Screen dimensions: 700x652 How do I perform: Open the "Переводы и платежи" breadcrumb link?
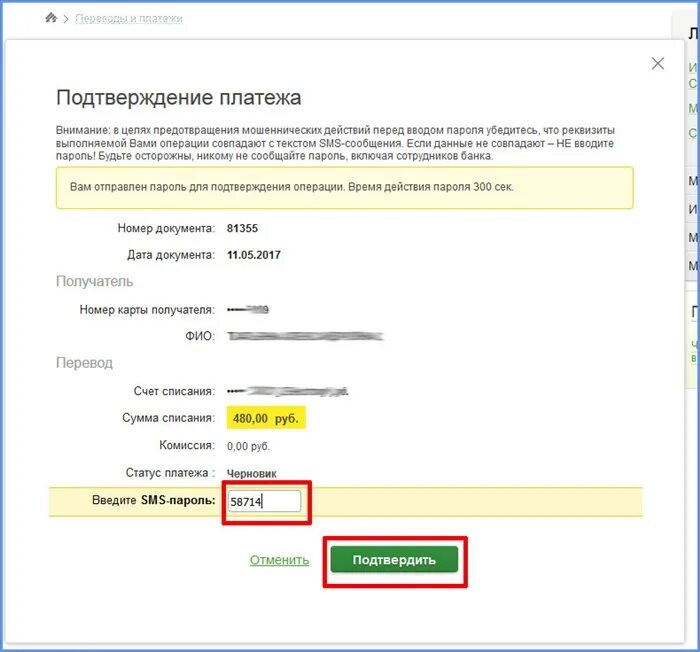129,18
